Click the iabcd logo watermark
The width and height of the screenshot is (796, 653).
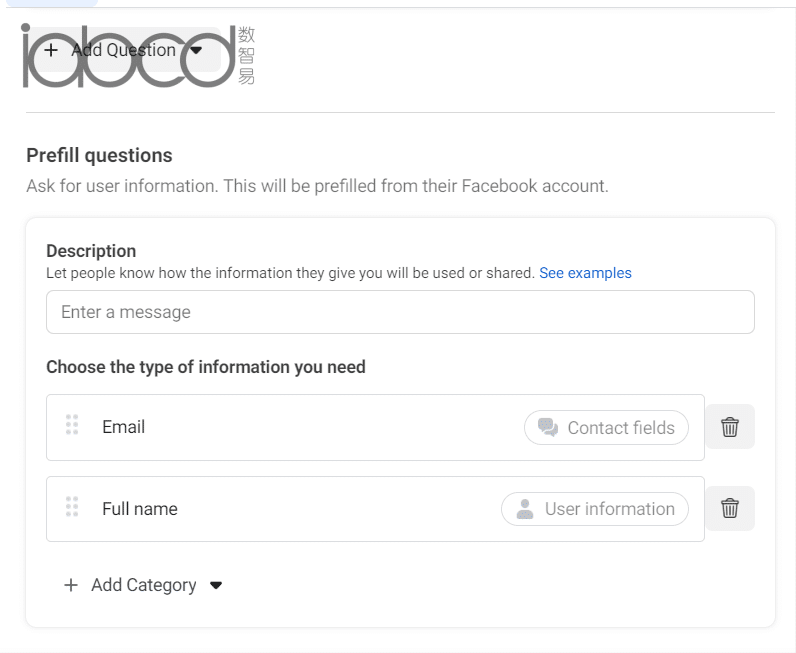point(138,56)
